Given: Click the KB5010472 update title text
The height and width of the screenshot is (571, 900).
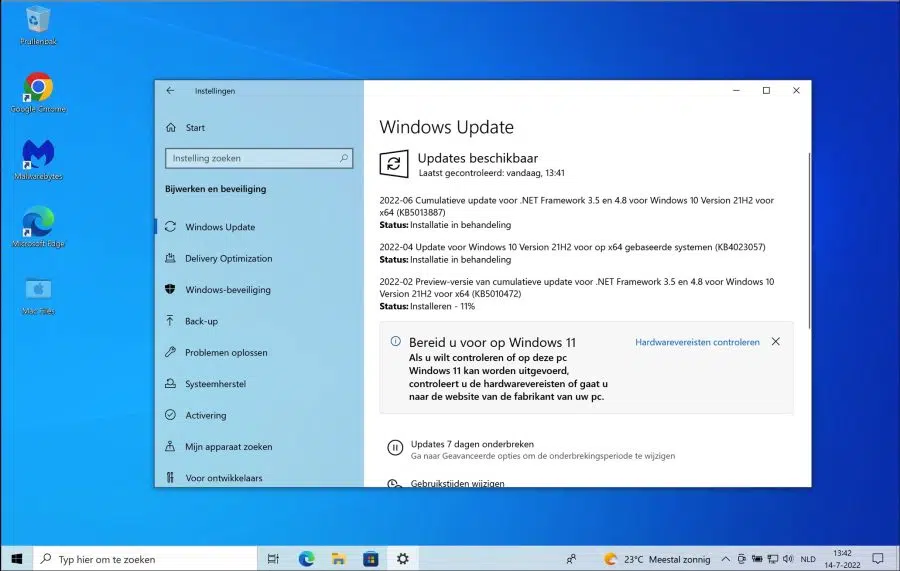Looking at the screenshot, I should [576, 288].
